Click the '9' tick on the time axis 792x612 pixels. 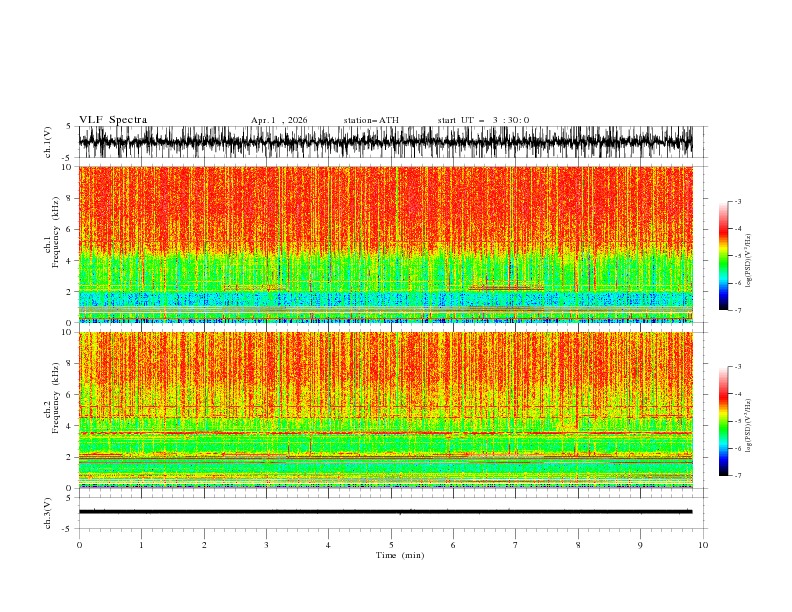640,545
